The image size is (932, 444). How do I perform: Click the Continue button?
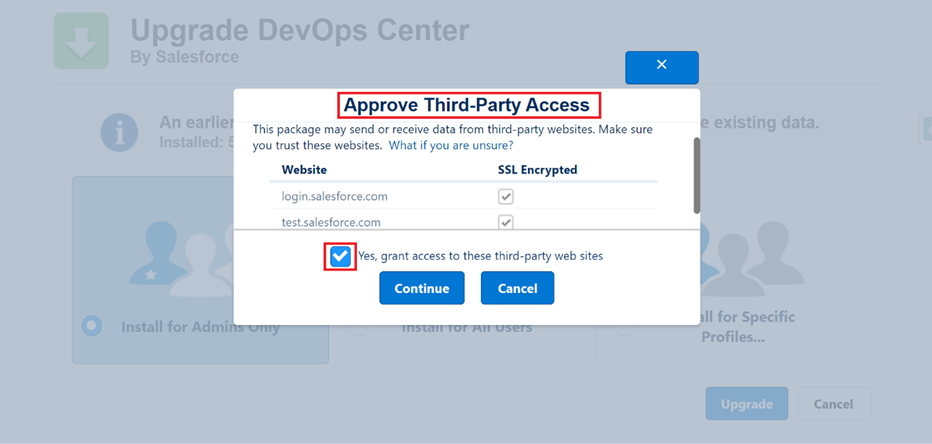coord(422,288)
